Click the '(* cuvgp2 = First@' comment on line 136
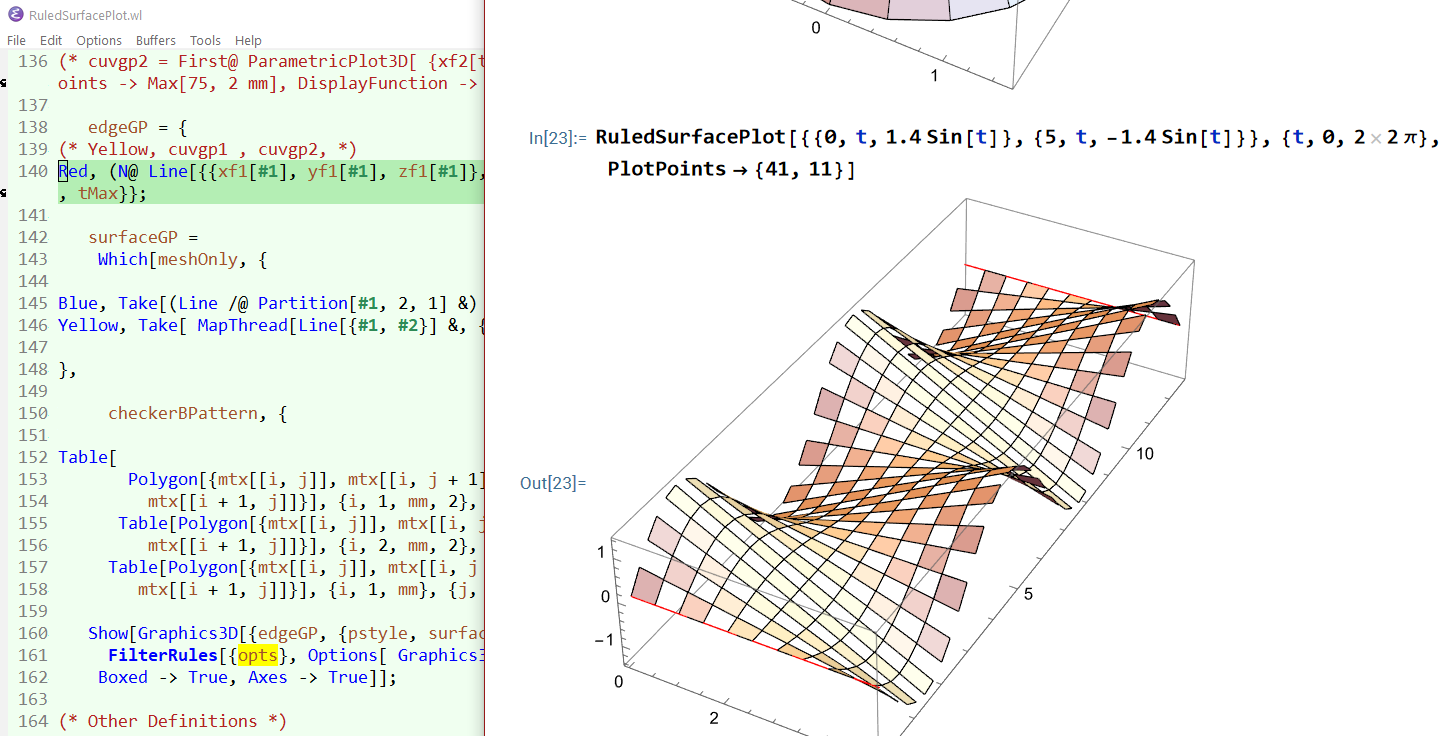The image size is (1440, 736). click(x=147, y=61)
